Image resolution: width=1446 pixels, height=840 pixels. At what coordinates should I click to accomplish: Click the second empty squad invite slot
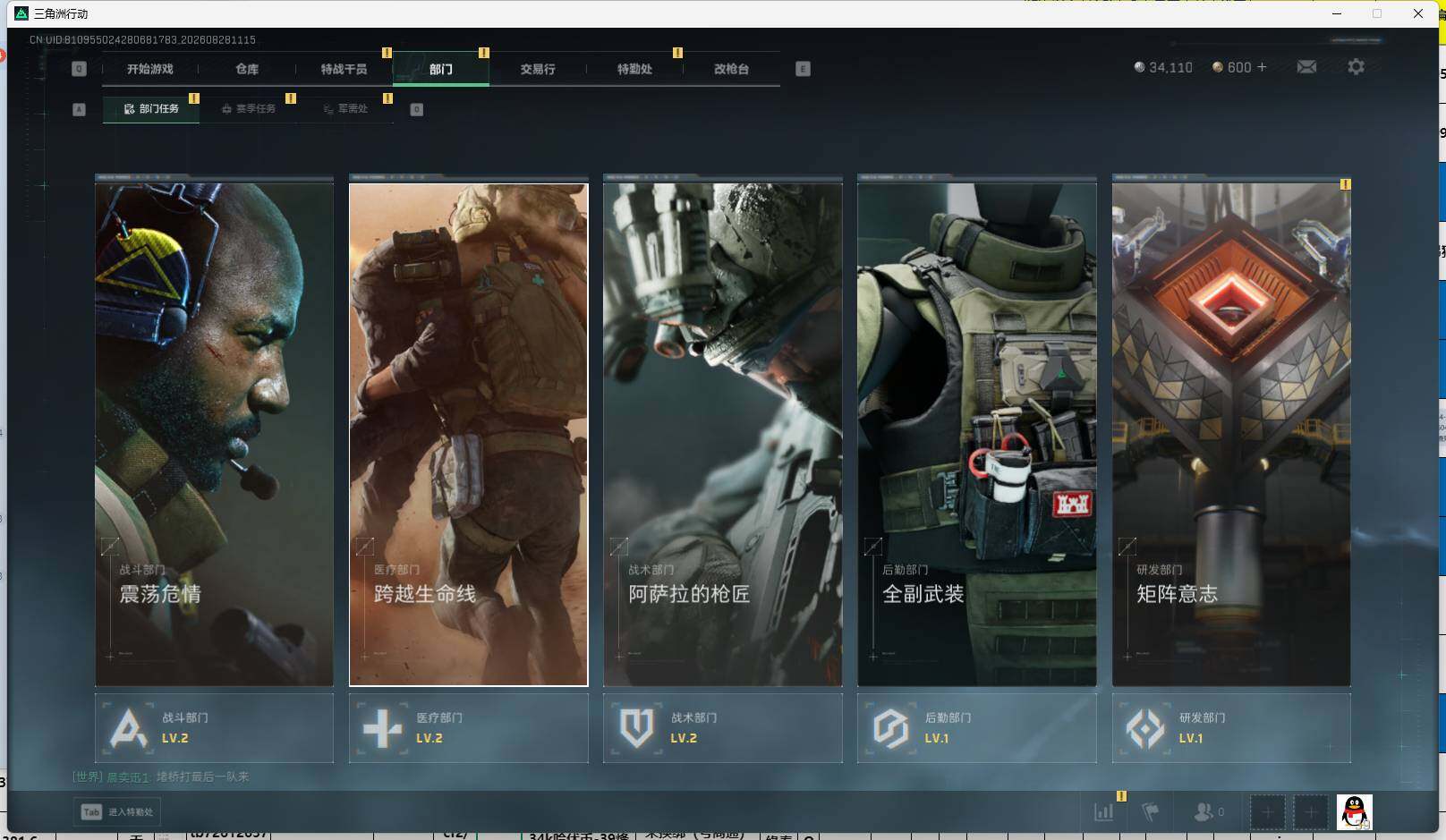pos(1310,812)
